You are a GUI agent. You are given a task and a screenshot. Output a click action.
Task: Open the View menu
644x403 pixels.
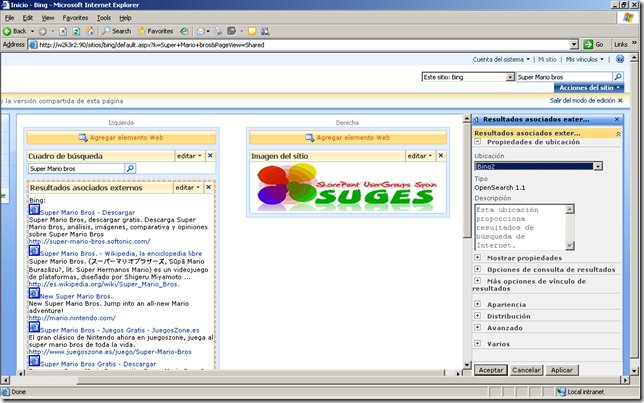(x=48, y=18)
